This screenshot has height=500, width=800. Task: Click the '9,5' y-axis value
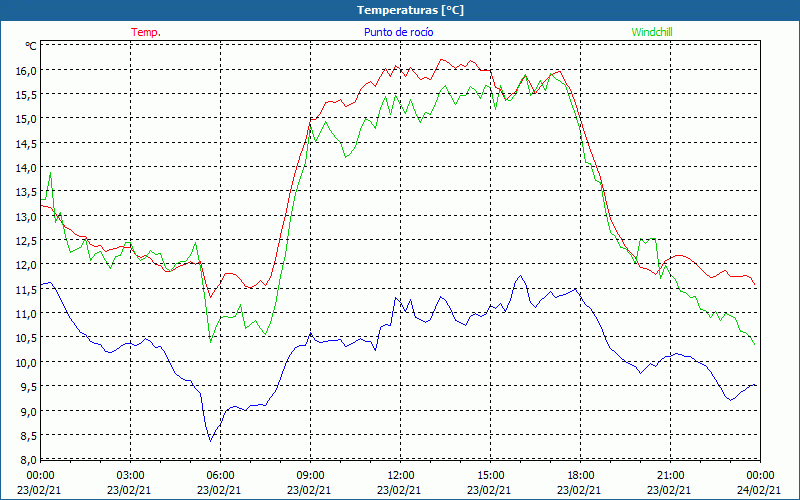29,387
